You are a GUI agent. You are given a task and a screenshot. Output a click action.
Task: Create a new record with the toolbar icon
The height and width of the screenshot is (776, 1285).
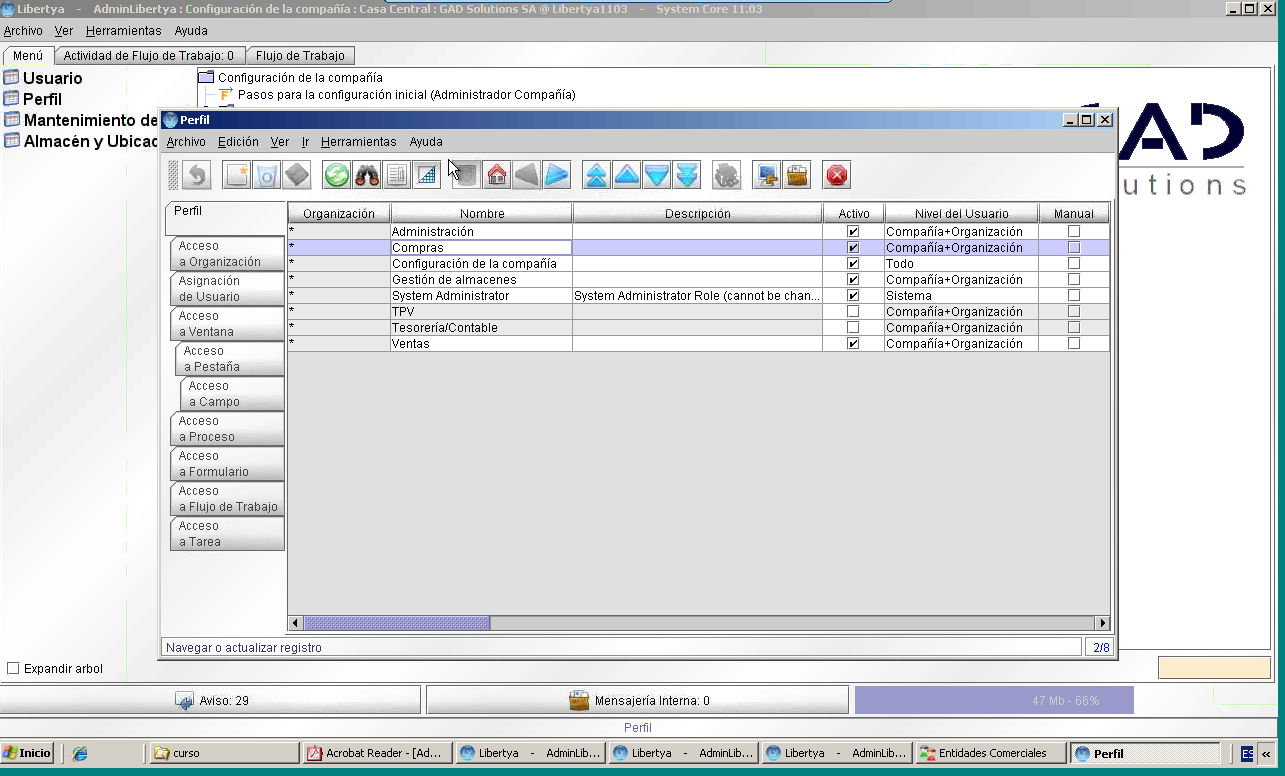(x=237, y=176)
